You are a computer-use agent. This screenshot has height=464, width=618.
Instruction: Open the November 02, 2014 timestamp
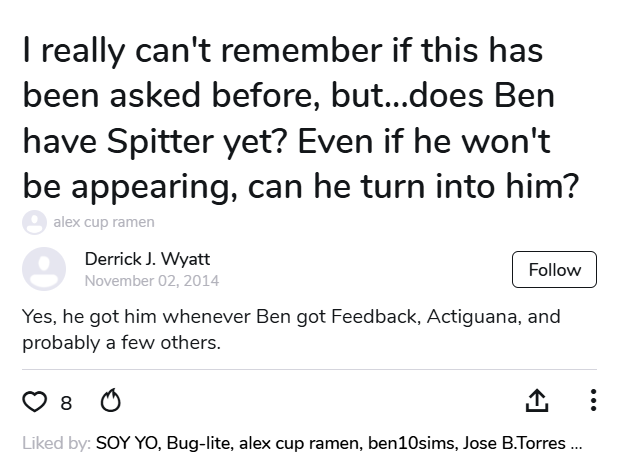[151, 281]
